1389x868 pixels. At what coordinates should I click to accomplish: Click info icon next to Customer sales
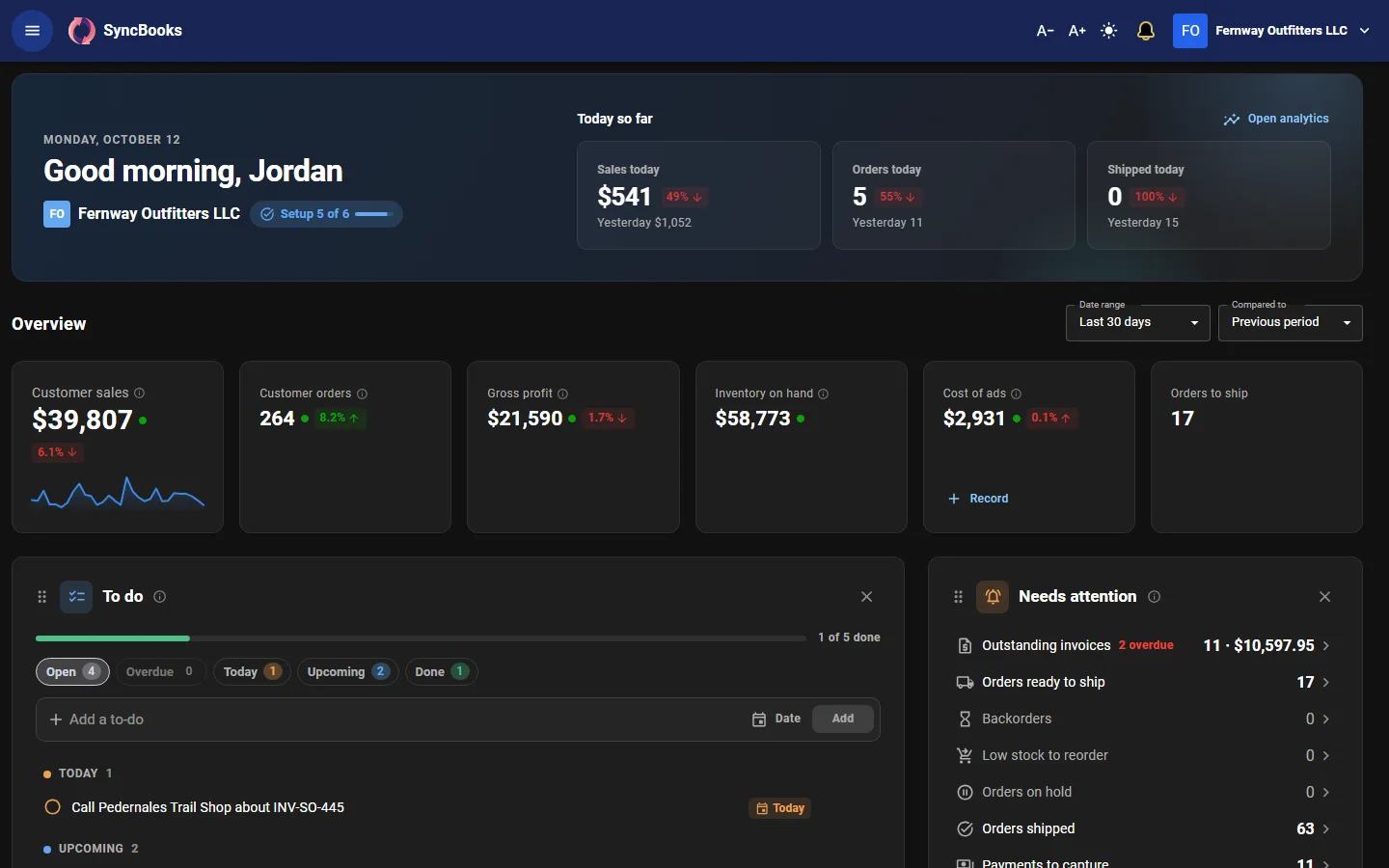point(140,393)
